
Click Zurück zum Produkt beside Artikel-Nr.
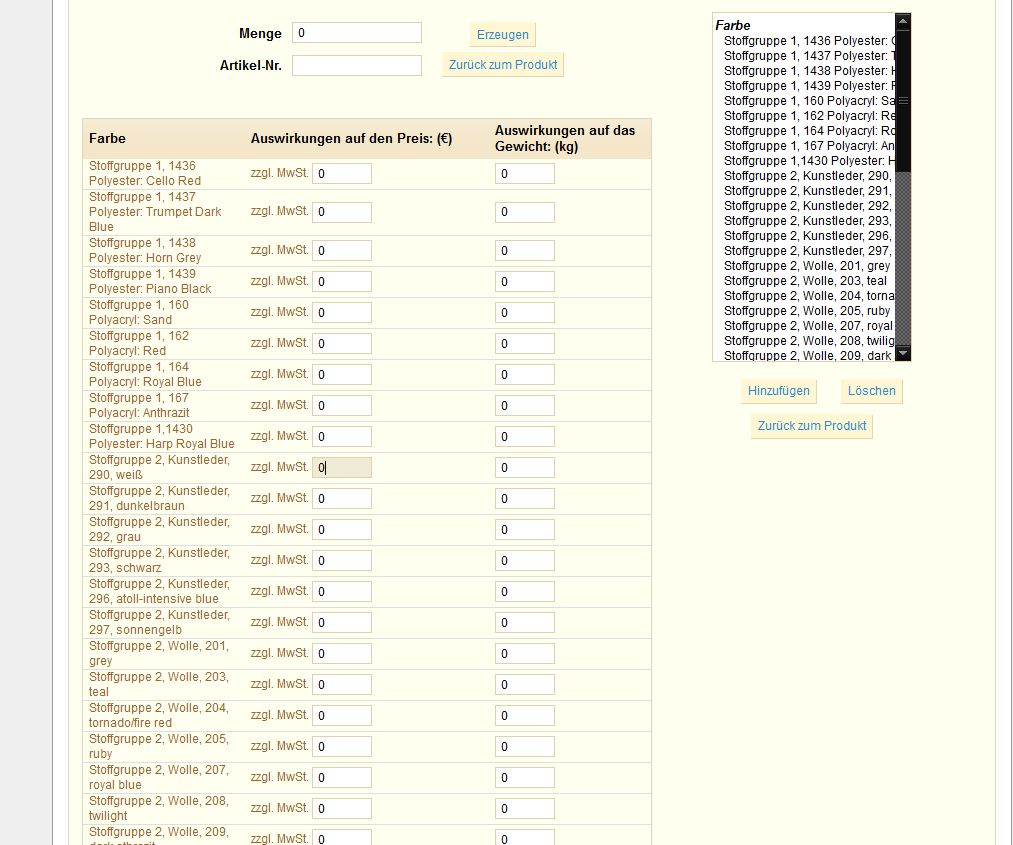pyautogui.click(x=503, y=65)
